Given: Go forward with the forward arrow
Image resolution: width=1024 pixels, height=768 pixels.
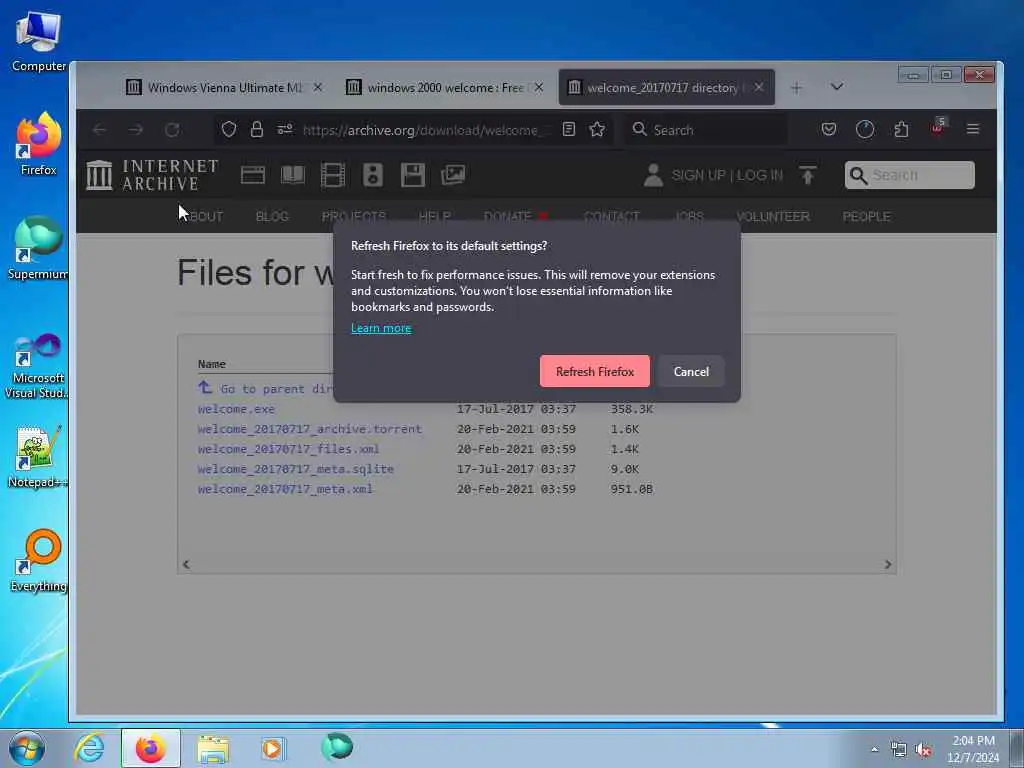Looking at the screenshot, I should pyautogui.click(x=135, y=130).
